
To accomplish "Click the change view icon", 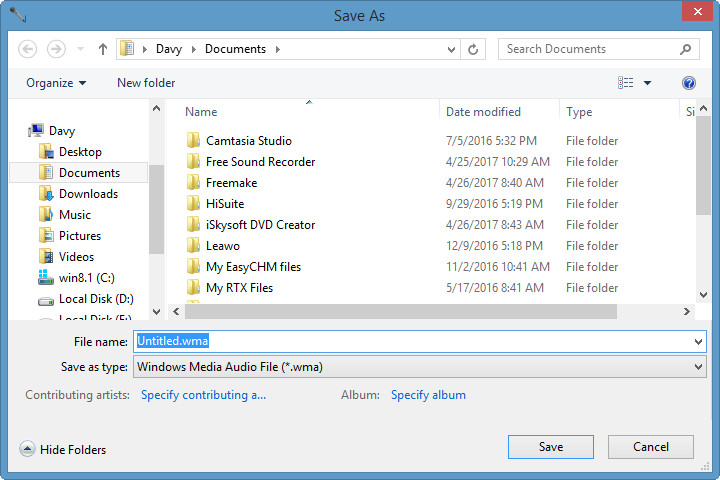I will pyautogui.click(x=626, y=83).
